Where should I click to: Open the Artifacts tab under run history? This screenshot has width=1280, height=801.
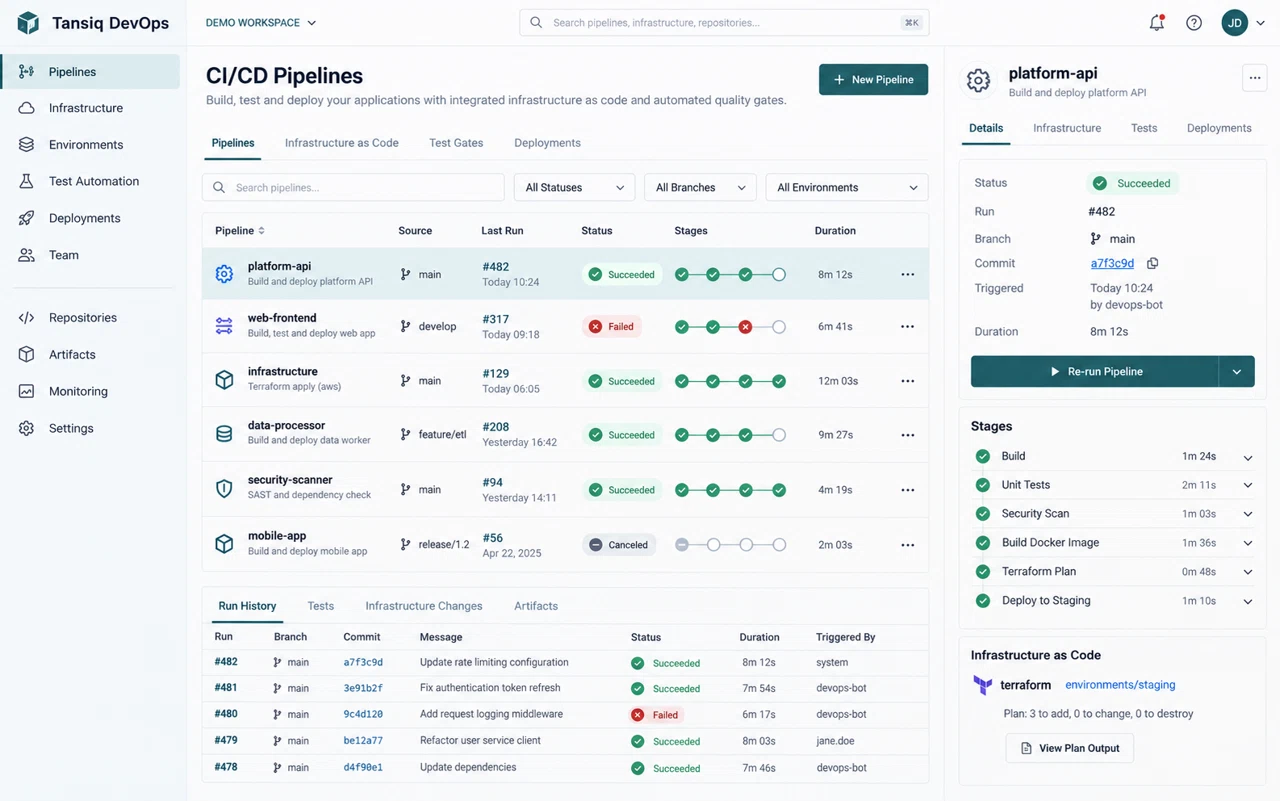536,606
